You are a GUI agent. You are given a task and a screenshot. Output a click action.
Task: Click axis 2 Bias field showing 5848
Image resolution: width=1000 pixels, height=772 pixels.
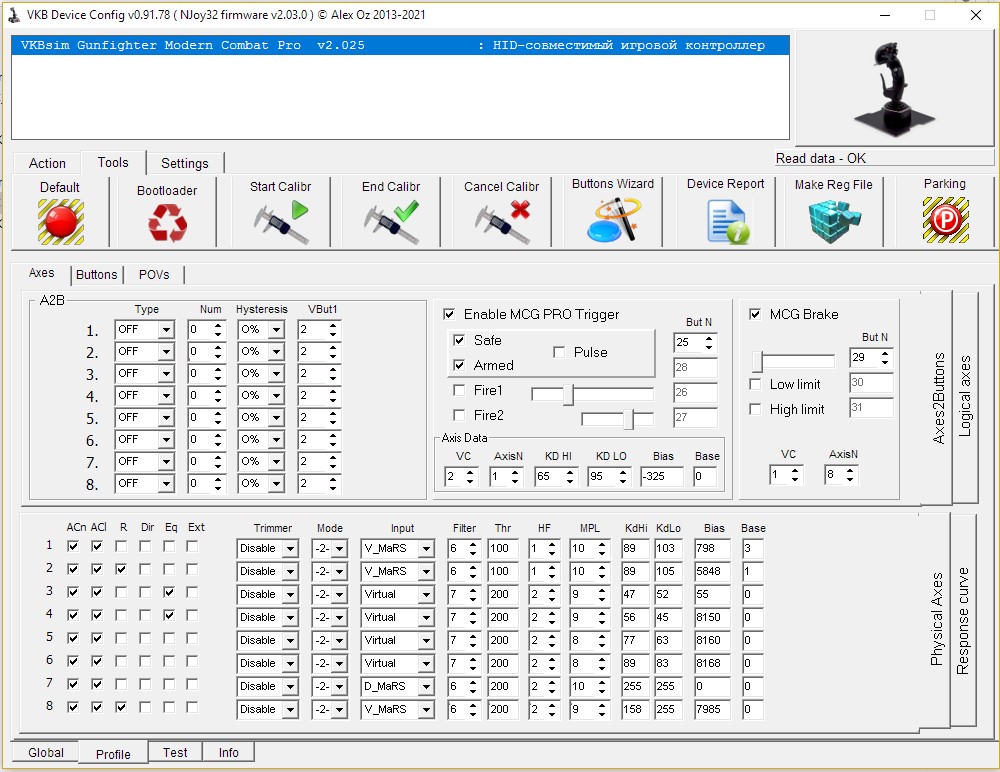point(712,572)
